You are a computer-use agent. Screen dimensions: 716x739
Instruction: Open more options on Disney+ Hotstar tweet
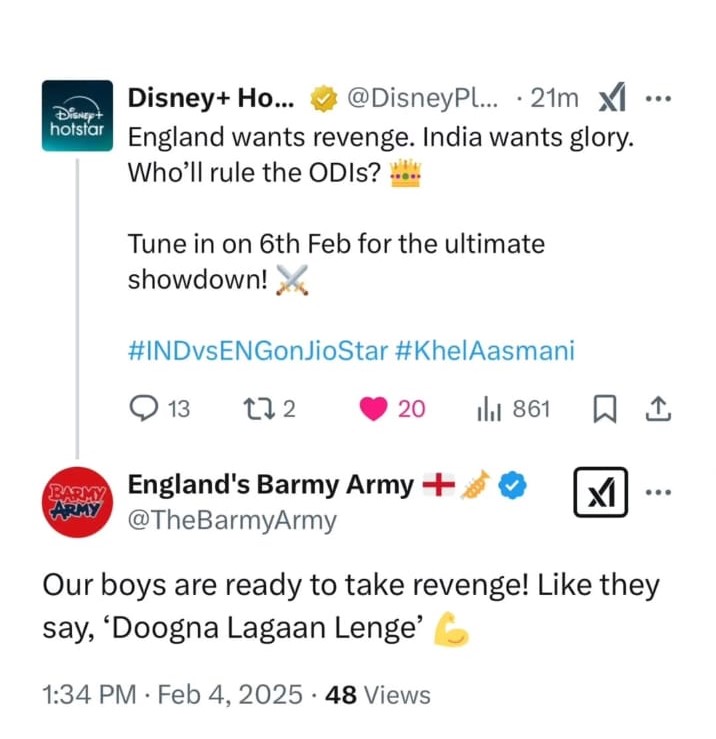[659, 98]
